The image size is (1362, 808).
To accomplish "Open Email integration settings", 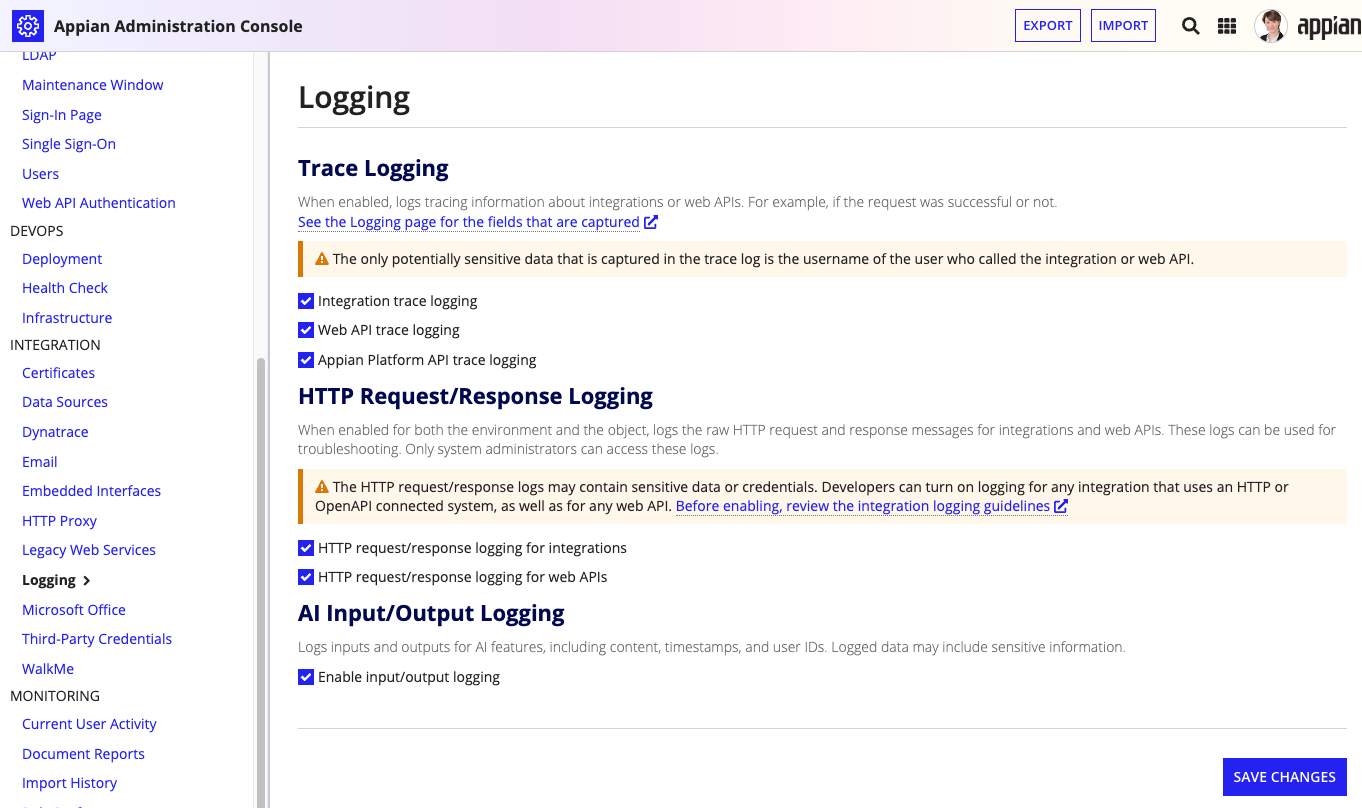I will [x=40, y=462].
